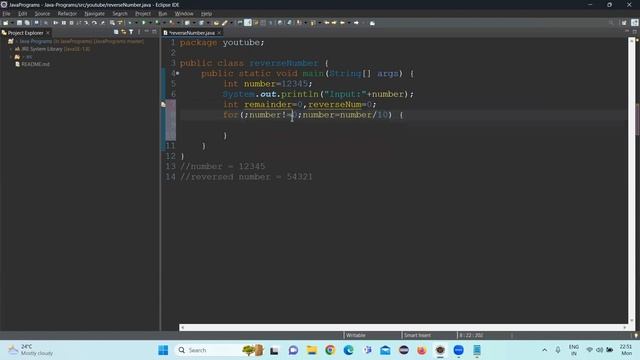Open the Refactor menu

point(67,13)
